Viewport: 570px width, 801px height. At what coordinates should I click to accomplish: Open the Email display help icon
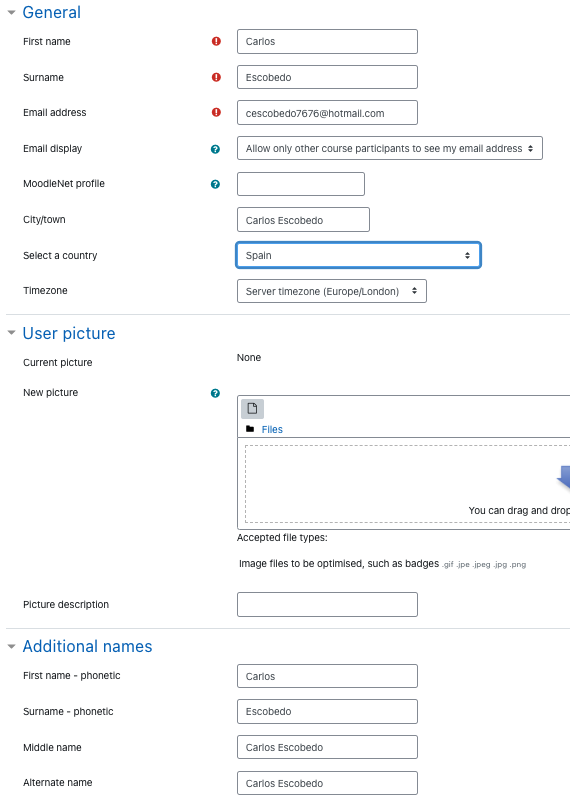click(x=215, y=149)
